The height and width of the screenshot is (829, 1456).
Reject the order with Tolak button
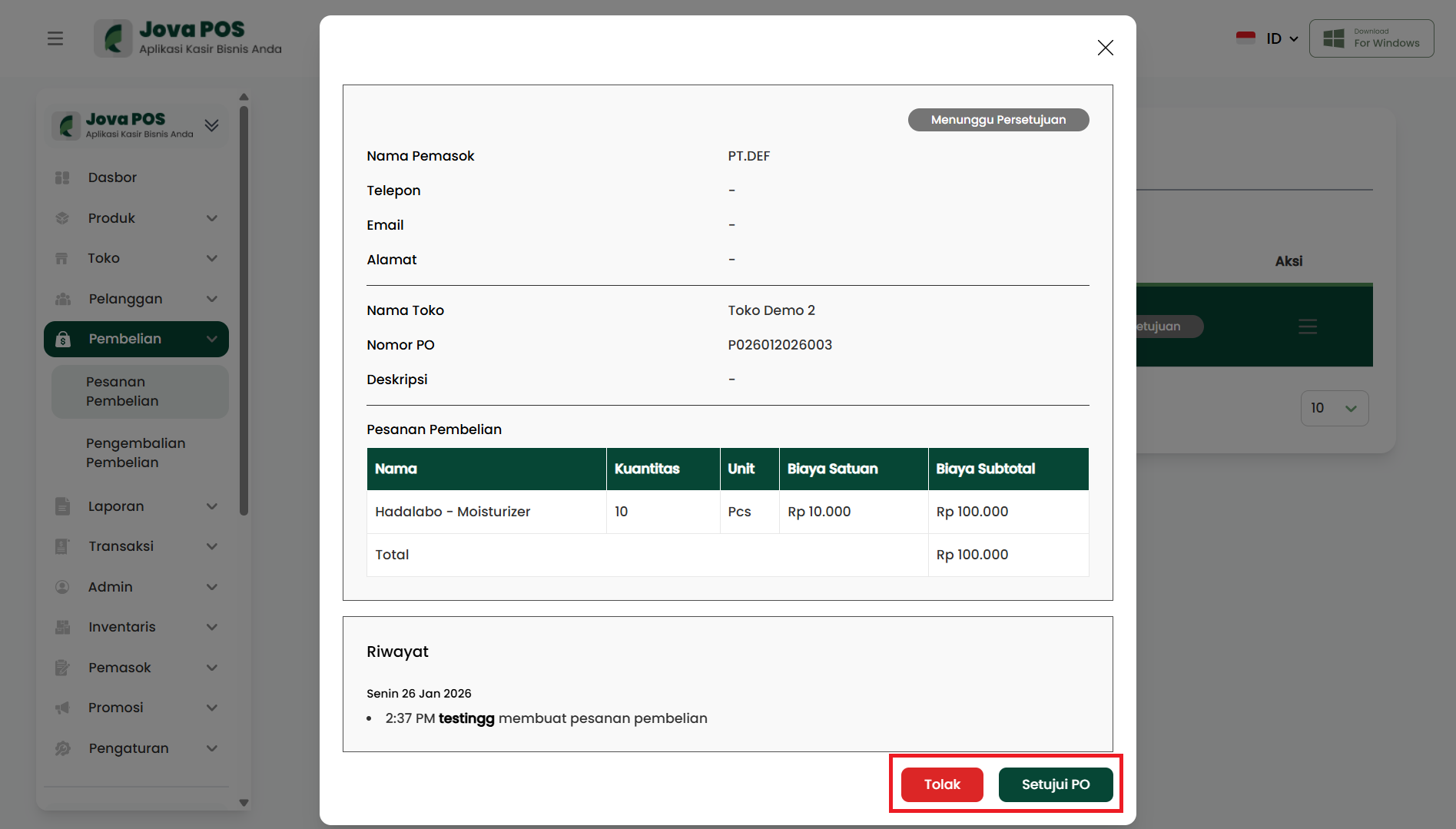941,784
